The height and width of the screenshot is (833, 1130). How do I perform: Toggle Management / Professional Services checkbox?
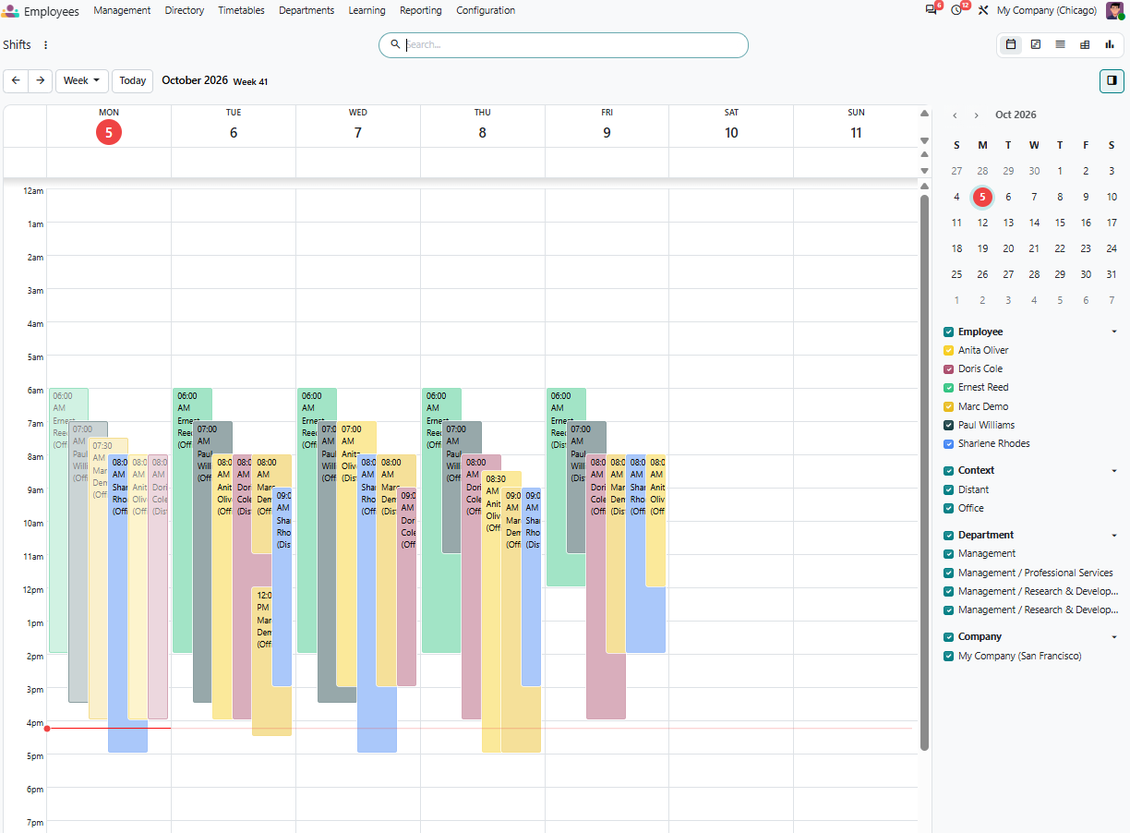(948, 573)
